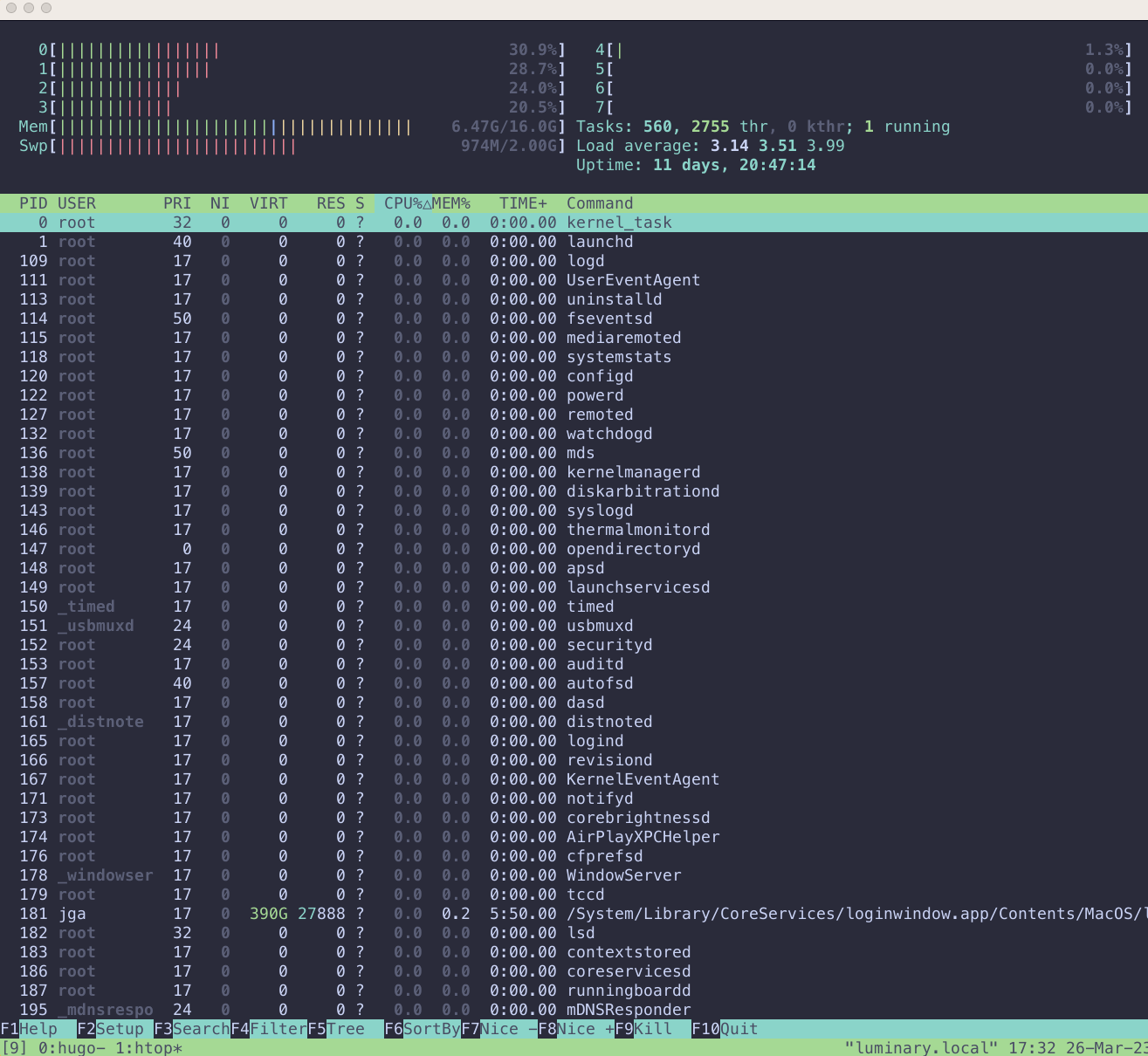Select the WindowServer process row
The width and height of the screenshot is (1148, 1056).
point(623,875)
